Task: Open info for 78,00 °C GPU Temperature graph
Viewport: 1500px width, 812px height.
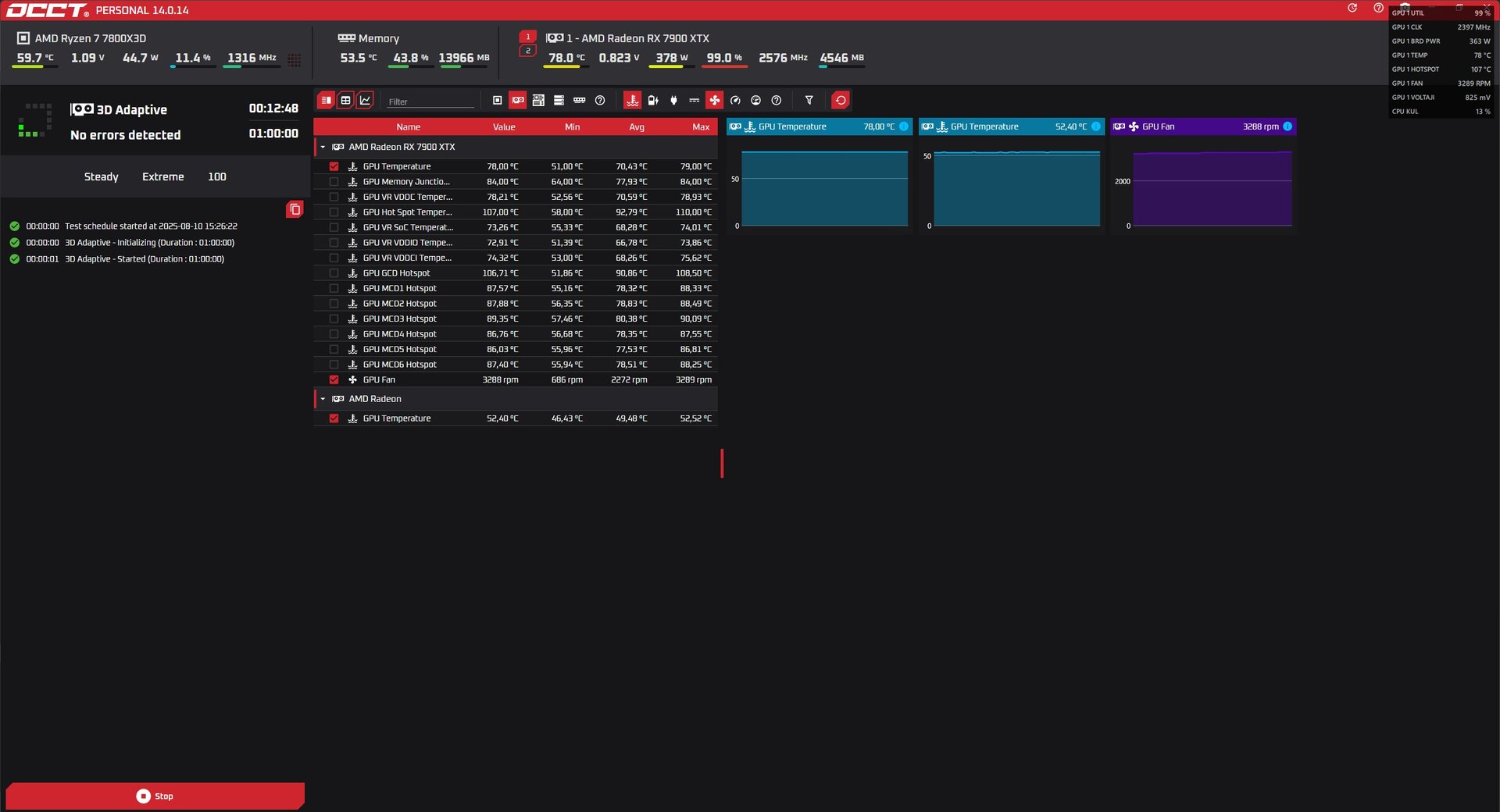Action: click(x=904, y=126)
